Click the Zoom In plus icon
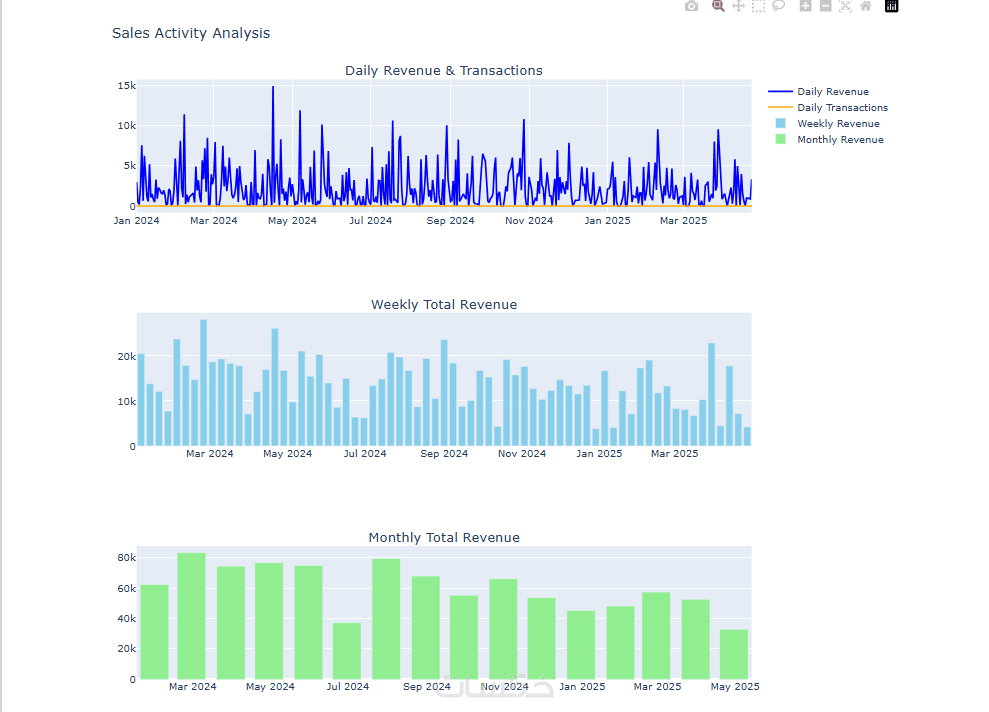989x712 pixels. (x=805, y=6)
